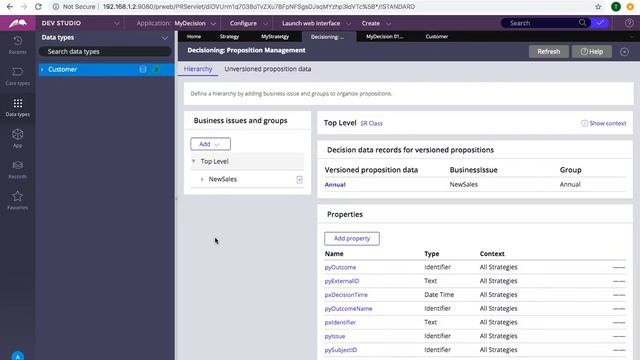This screenshot has width=640, height=360.
Task: Expand the NewSales tree node
Action: 202,179
